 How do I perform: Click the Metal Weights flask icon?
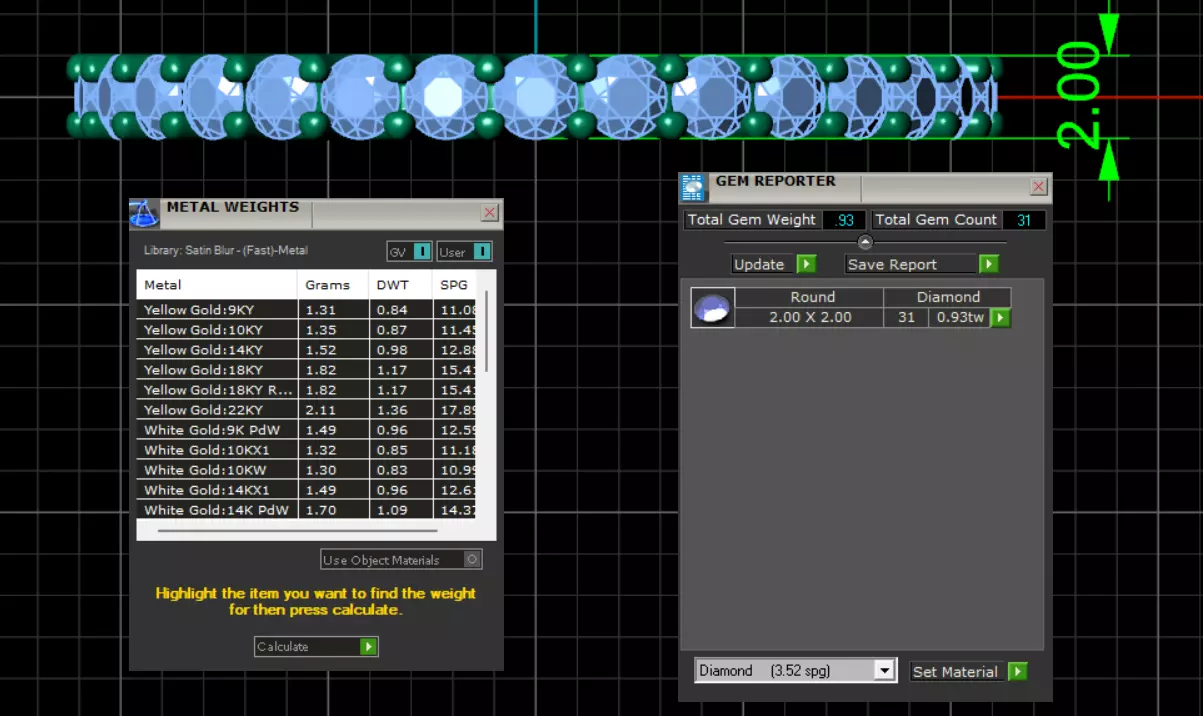(x=144, y=214)
